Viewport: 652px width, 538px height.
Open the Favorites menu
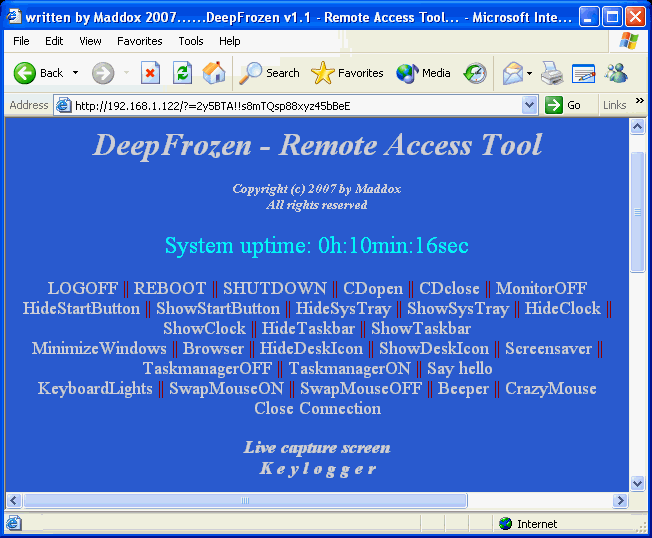(x=139, y=41)
